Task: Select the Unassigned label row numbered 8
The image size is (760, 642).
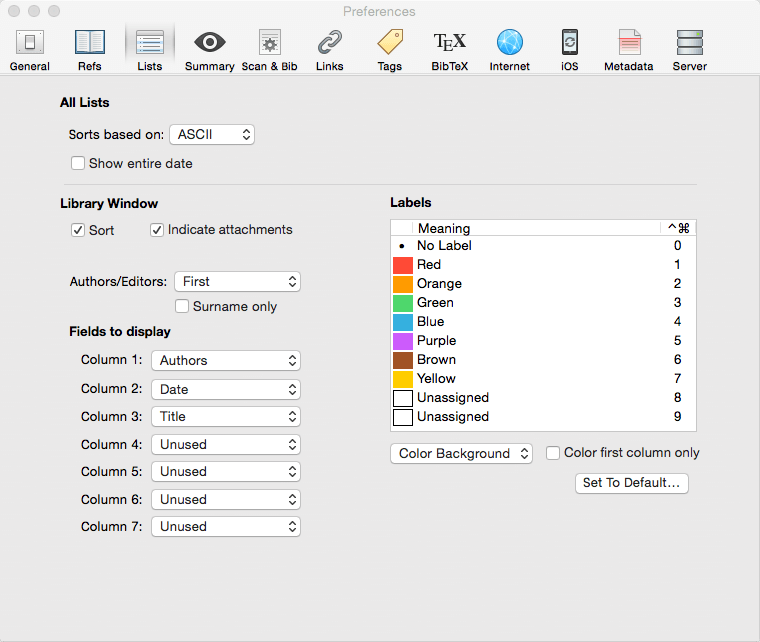Action: click(x=543, y=398)
